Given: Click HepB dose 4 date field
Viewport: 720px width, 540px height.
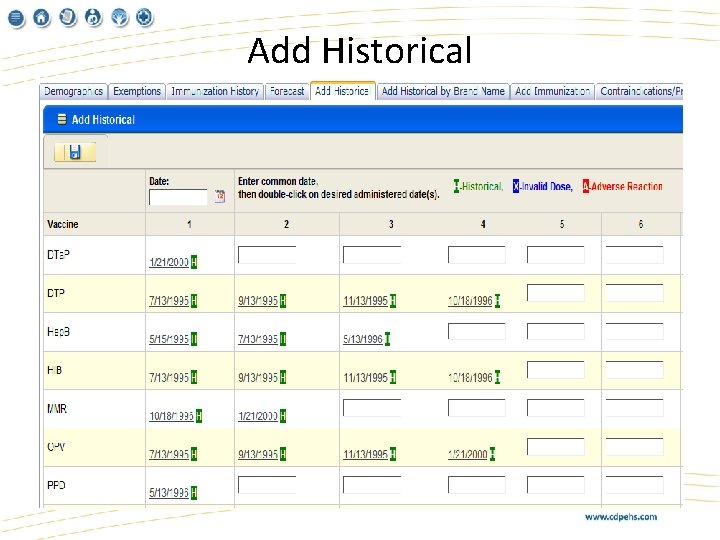Looking at the screenshot, I should (x=477, y=332).
